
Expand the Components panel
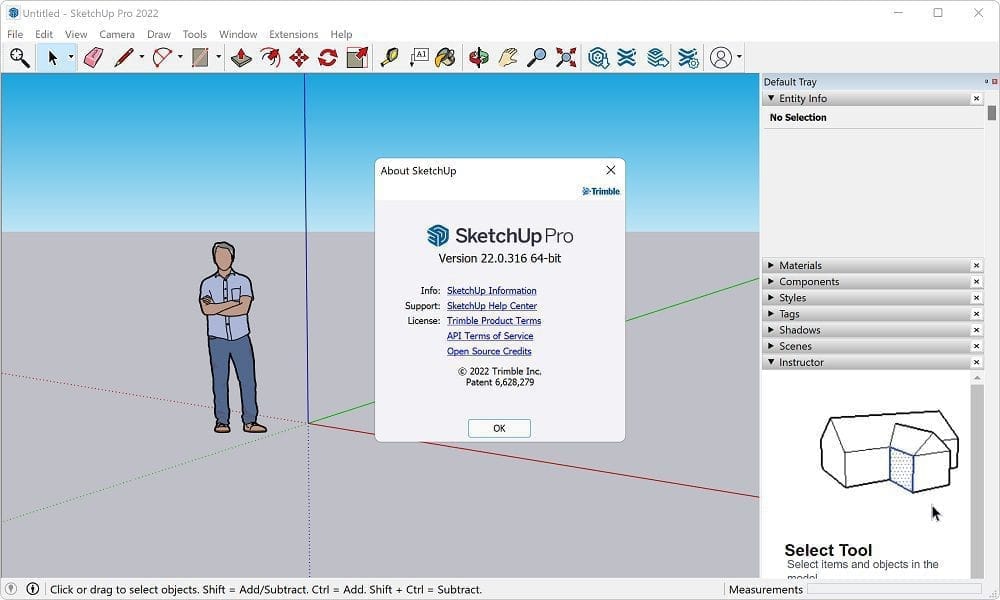tap(771, 281)
